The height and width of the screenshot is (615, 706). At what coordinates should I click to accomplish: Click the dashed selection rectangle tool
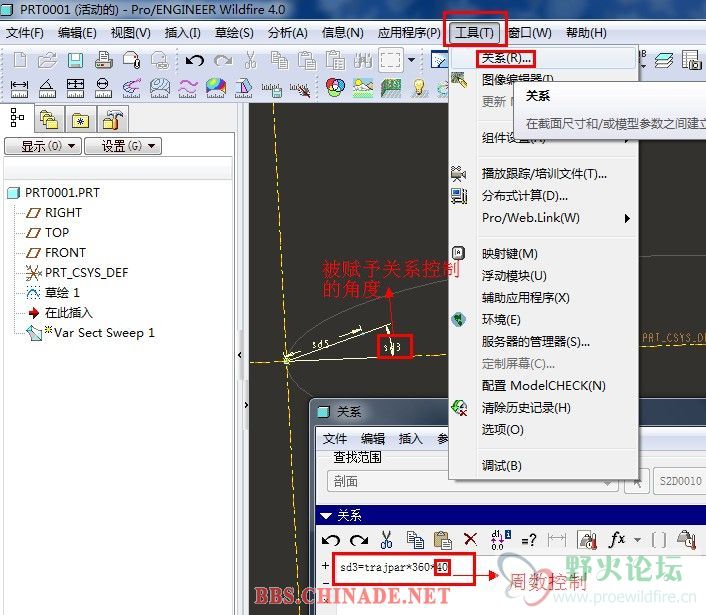click(390, 60)
